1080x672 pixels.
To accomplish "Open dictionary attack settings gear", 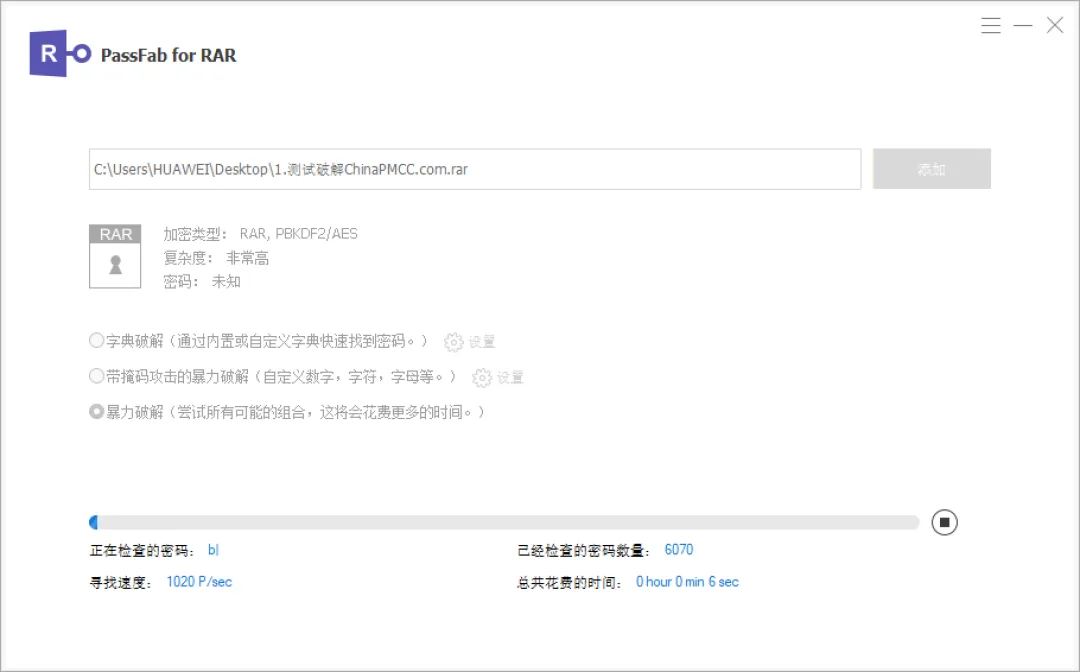I will coord(453,342).
